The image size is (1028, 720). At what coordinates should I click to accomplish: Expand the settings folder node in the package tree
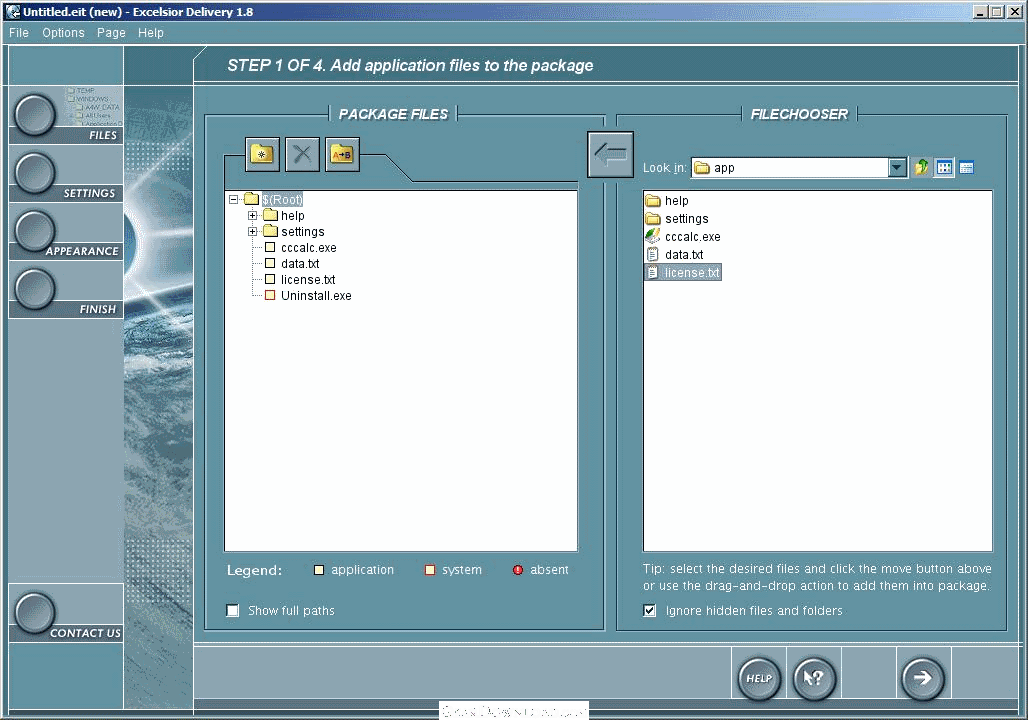(252, 231)
